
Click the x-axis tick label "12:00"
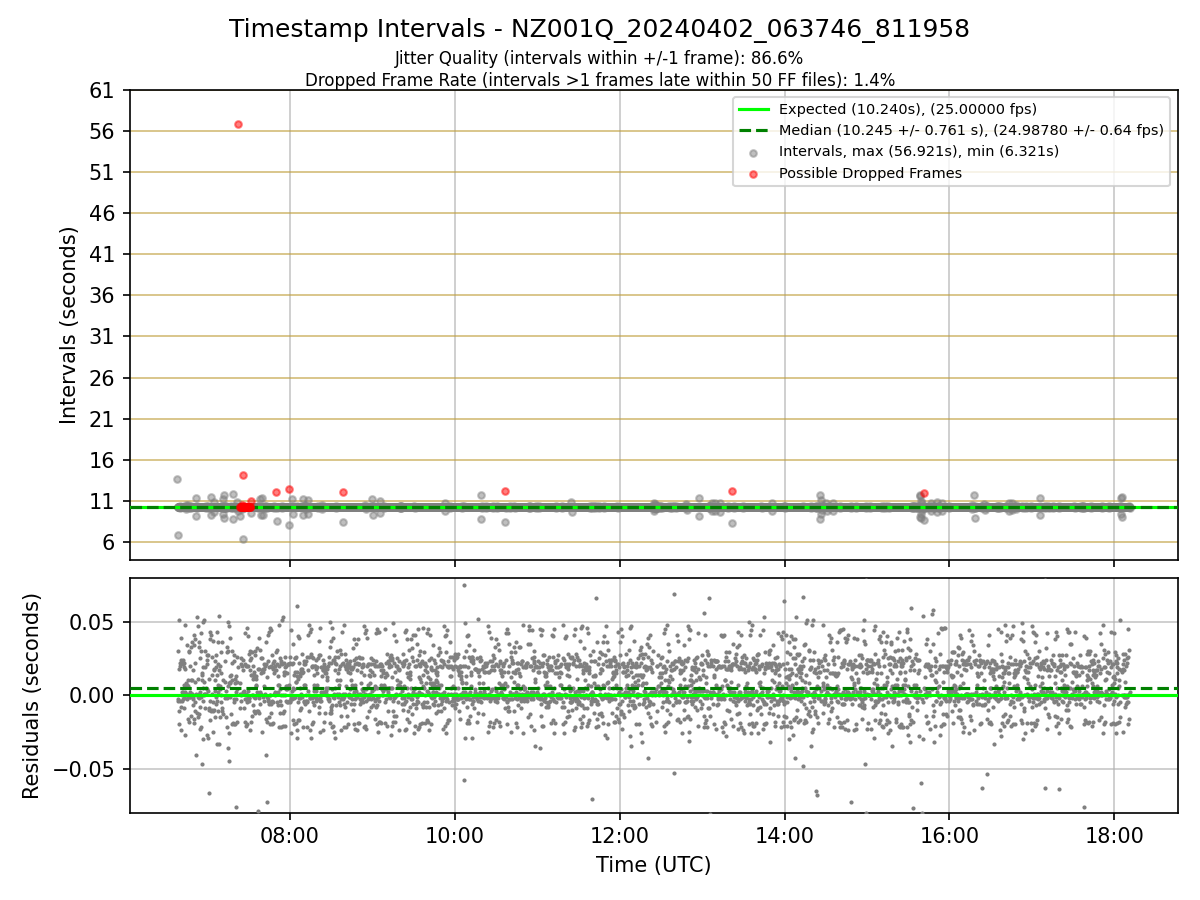tap(620, 836)
